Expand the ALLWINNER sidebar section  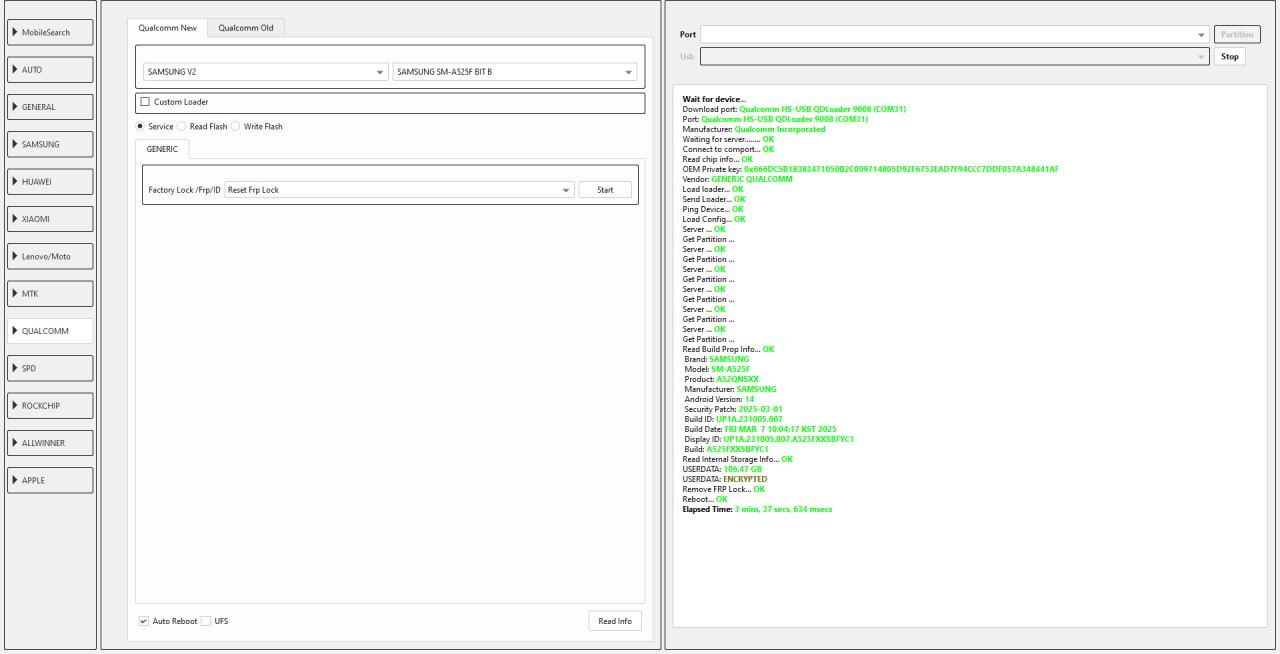tap(50, 443)
